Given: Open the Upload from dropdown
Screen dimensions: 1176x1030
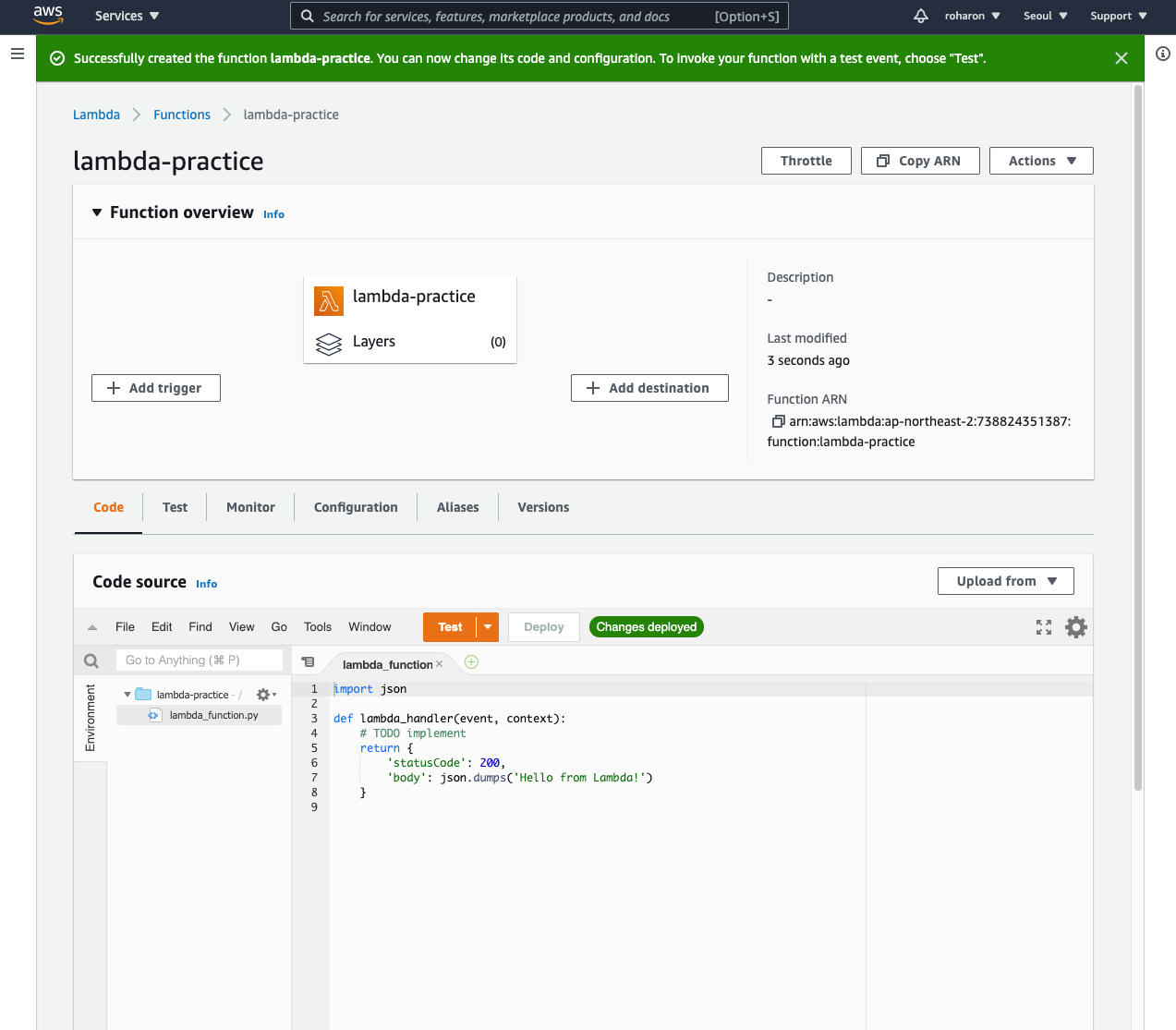Looking at the screenshot, I should (x=1006, y=581).
